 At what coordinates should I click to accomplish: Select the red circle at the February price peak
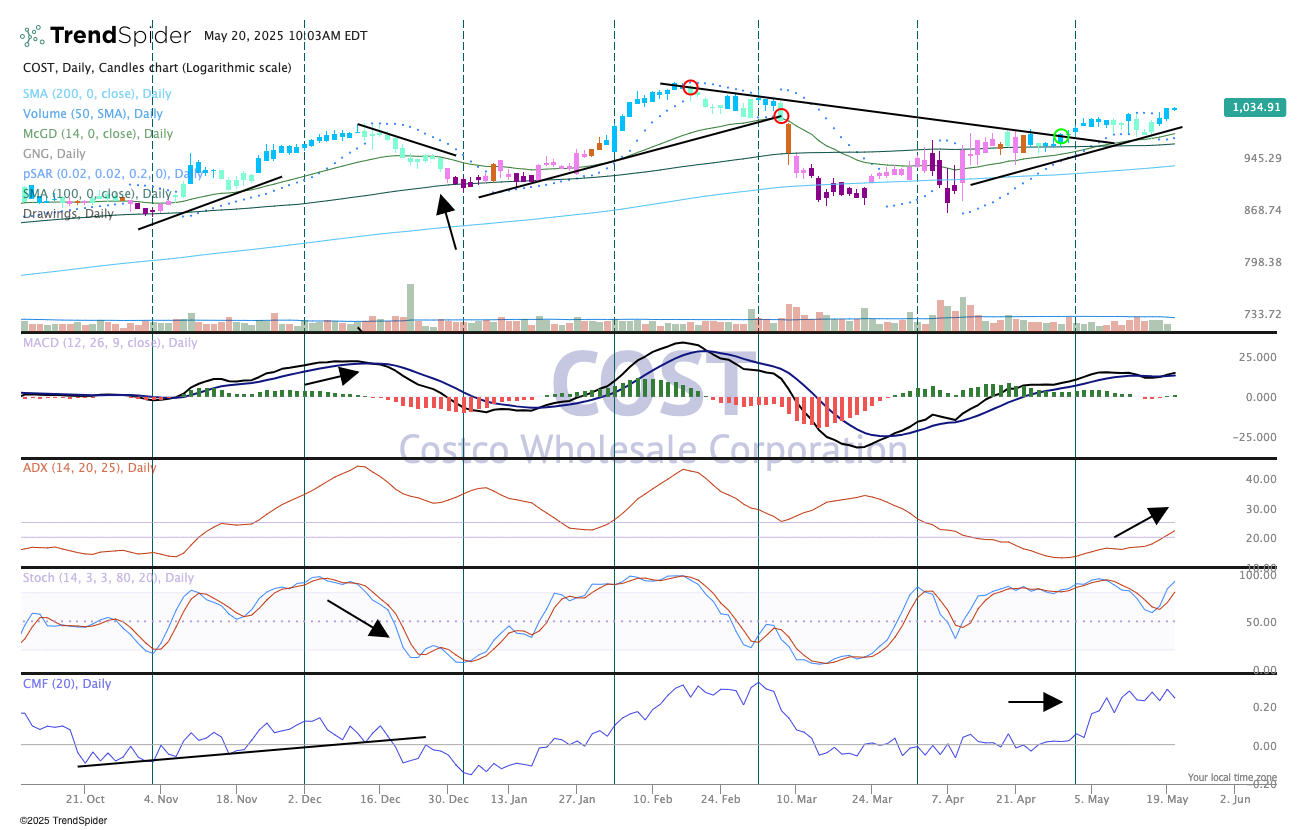pyautogui.click(x=690, y=87)
